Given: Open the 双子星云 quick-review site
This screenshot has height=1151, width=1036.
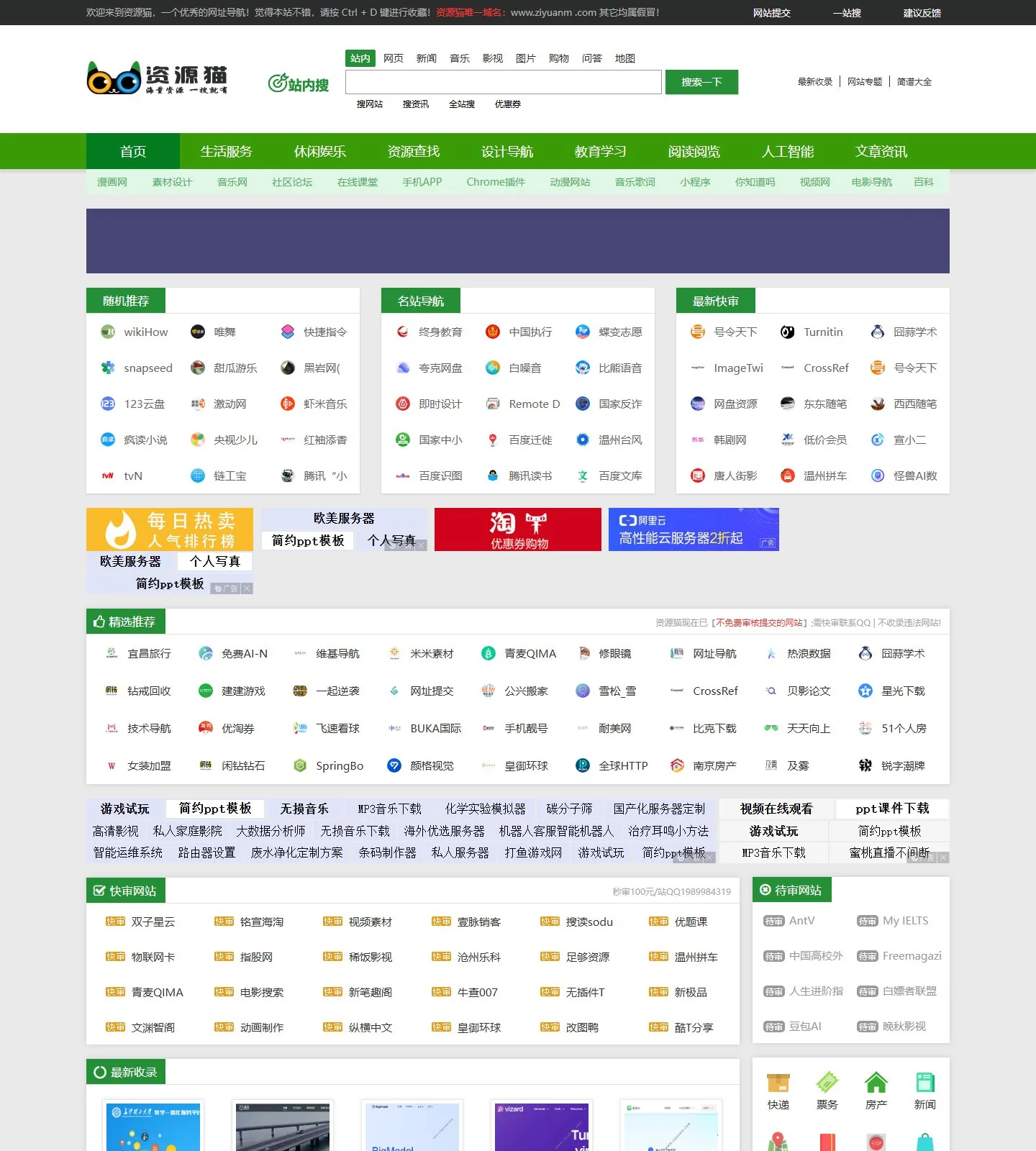Looking at the screenshot, I should tap(153, 922).
